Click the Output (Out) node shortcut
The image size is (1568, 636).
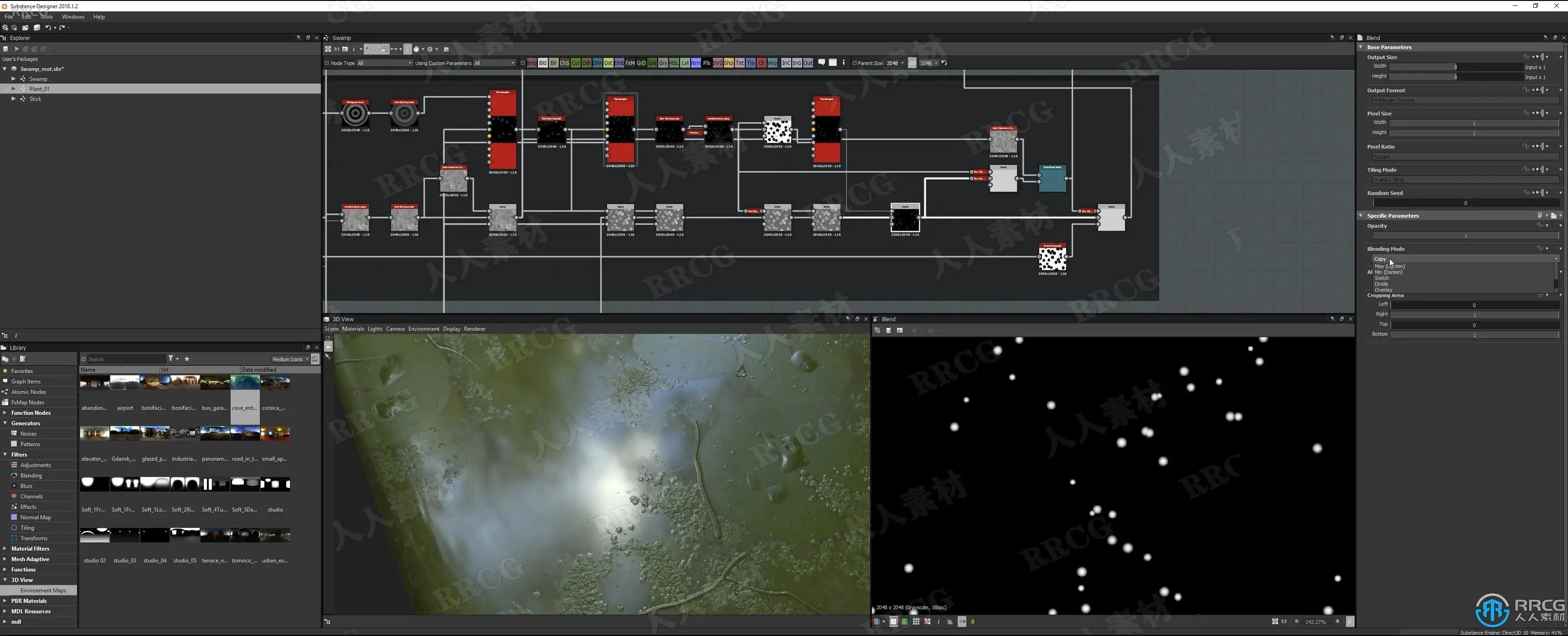click(808, 63)
